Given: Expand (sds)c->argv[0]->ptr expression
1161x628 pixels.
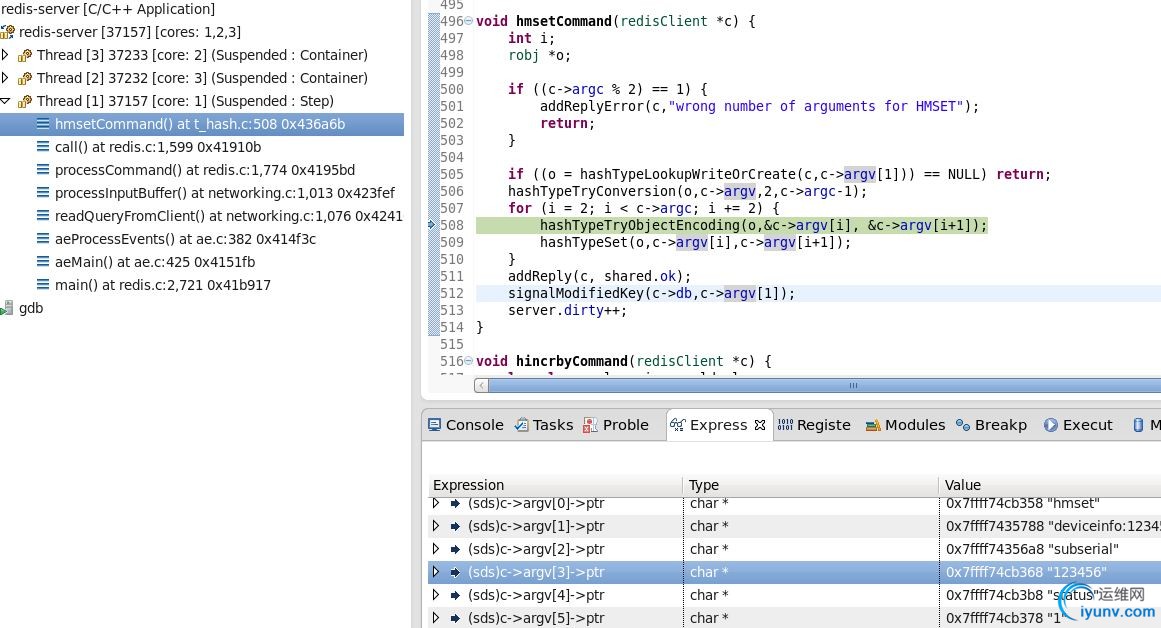Looking at the screenshot, I should point(435,504).
